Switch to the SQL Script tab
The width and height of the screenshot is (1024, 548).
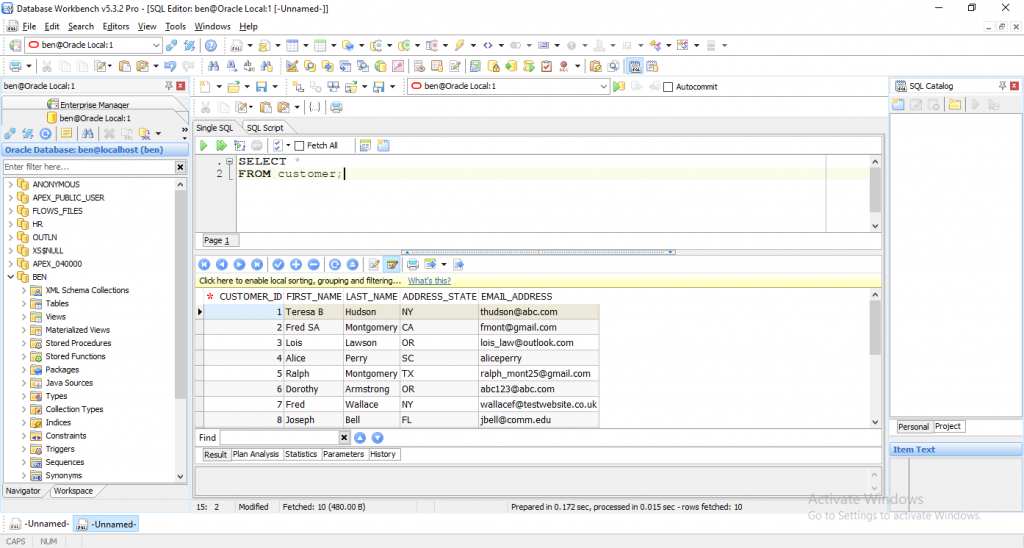(265, 128)
